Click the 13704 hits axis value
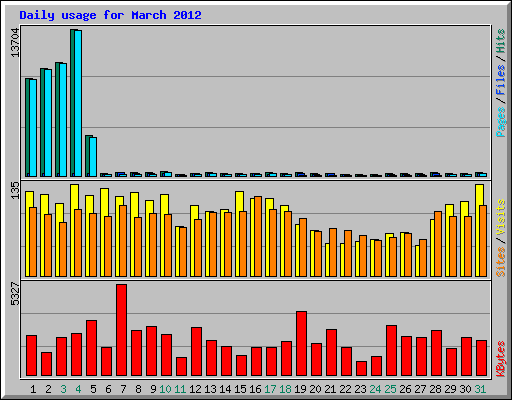The width and height of the screenshot is (512, 400). [15, 43]
